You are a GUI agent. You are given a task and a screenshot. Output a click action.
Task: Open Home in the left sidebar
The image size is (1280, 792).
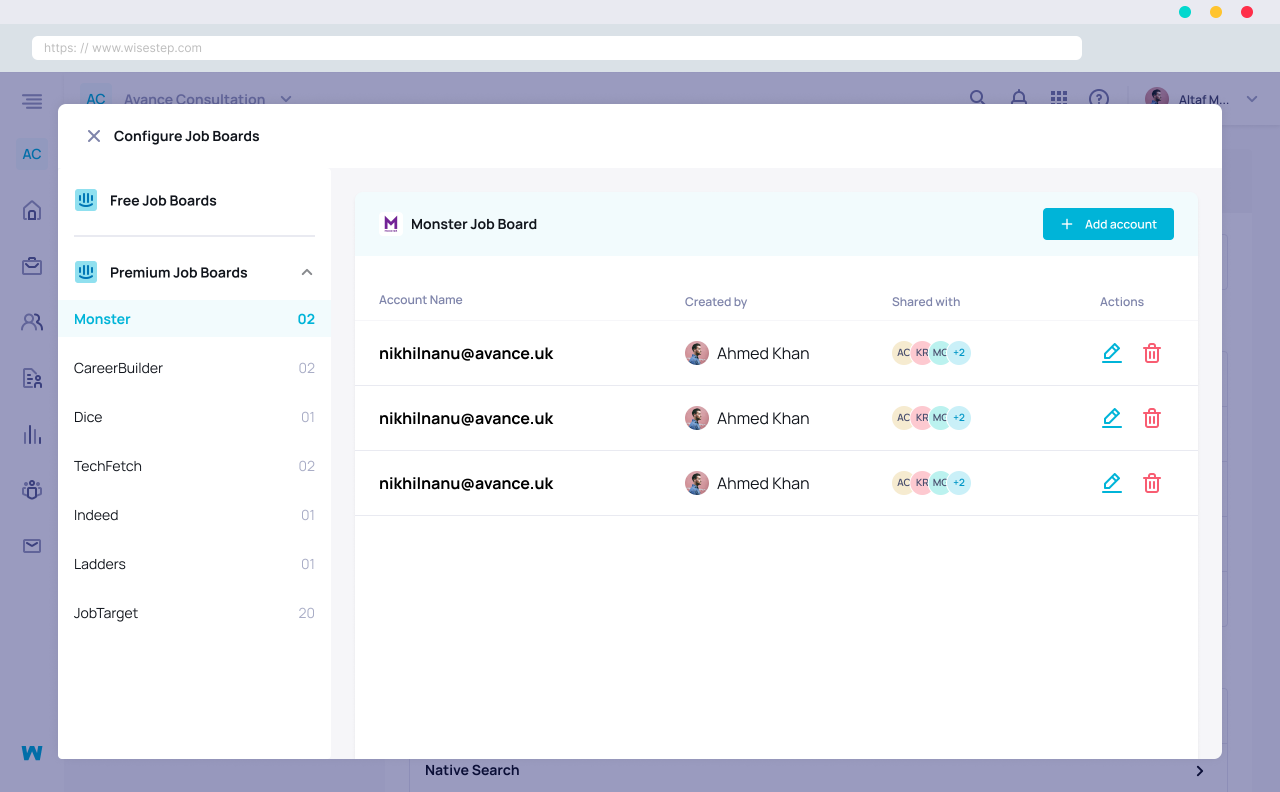pos(32,210)
